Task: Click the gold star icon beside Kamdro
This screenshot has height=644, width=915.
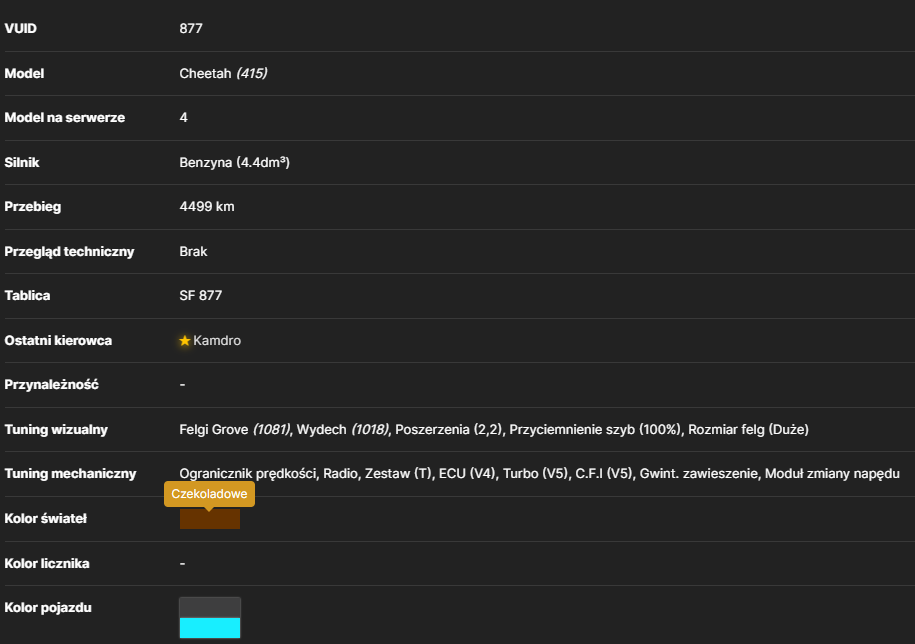Action: 184,341
